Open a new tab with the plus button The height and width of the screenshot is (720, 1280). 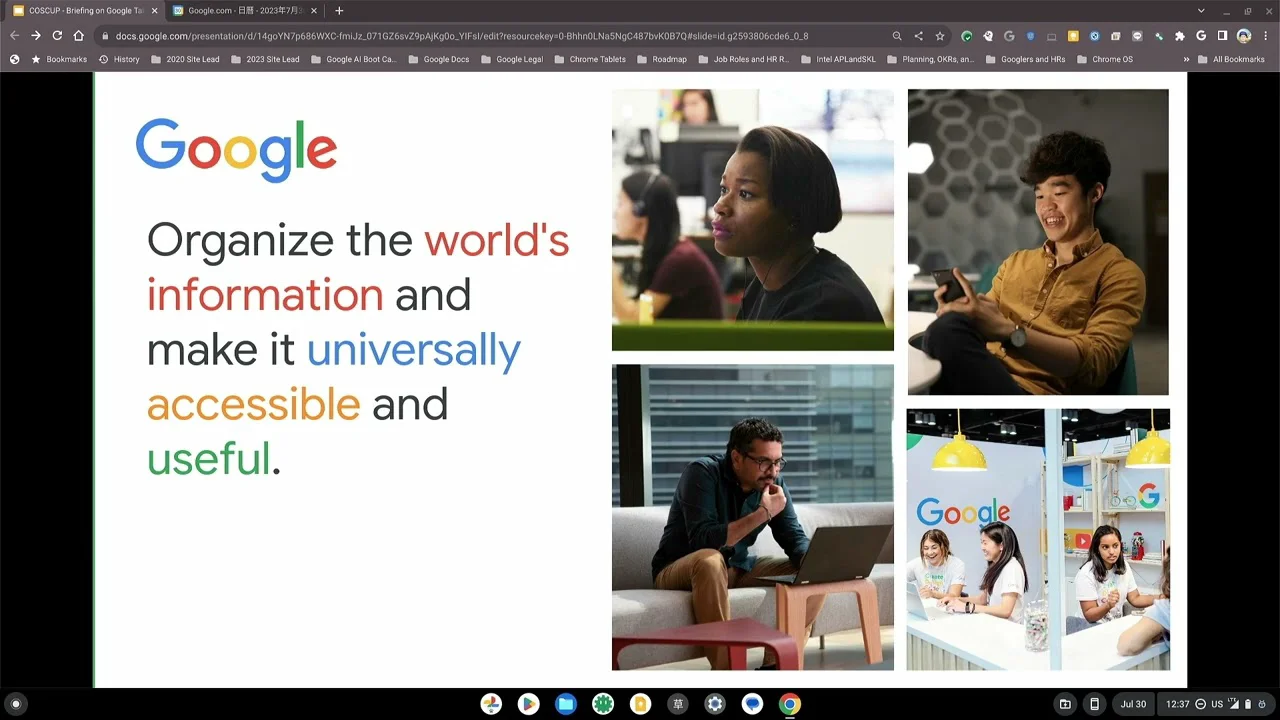point(339,11)
